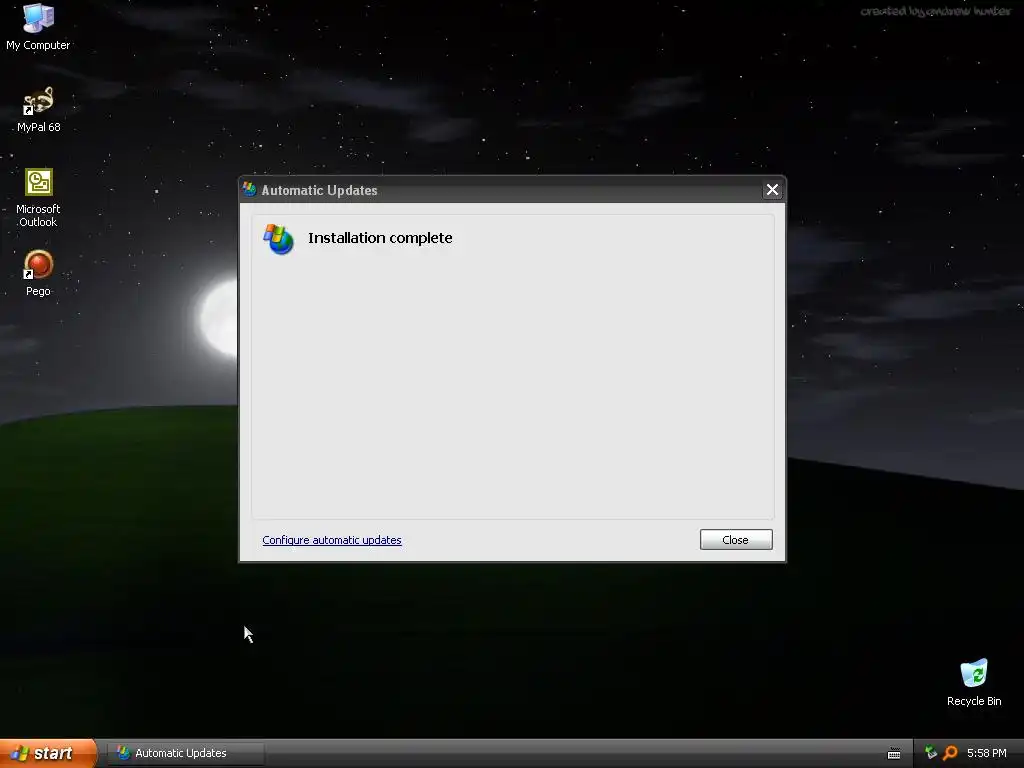
Task: Click the Windows Update shield icon in dialog
Action: [279, 239]
